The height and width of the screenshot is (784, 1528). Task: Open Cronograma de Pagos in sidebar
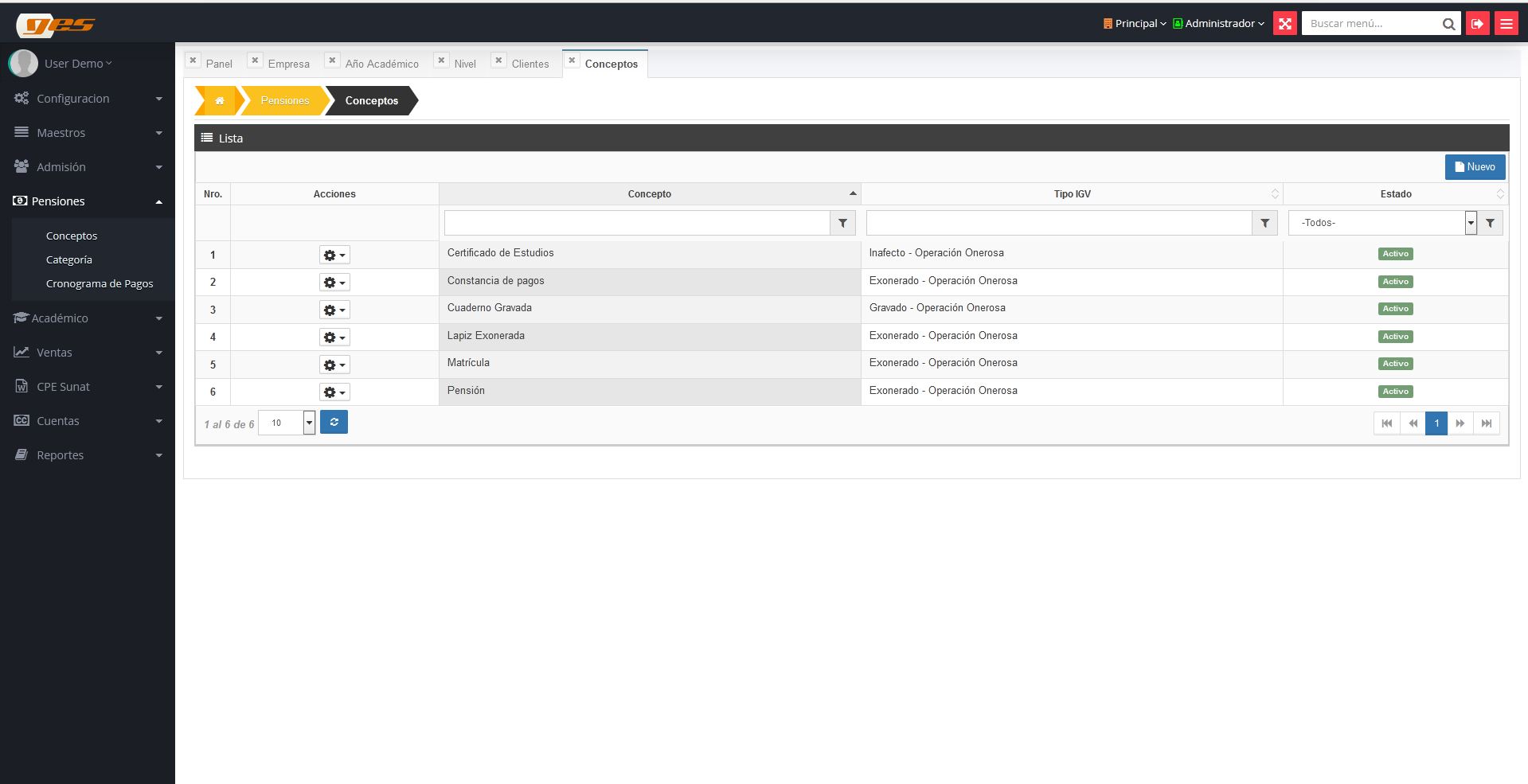point(100,284)
